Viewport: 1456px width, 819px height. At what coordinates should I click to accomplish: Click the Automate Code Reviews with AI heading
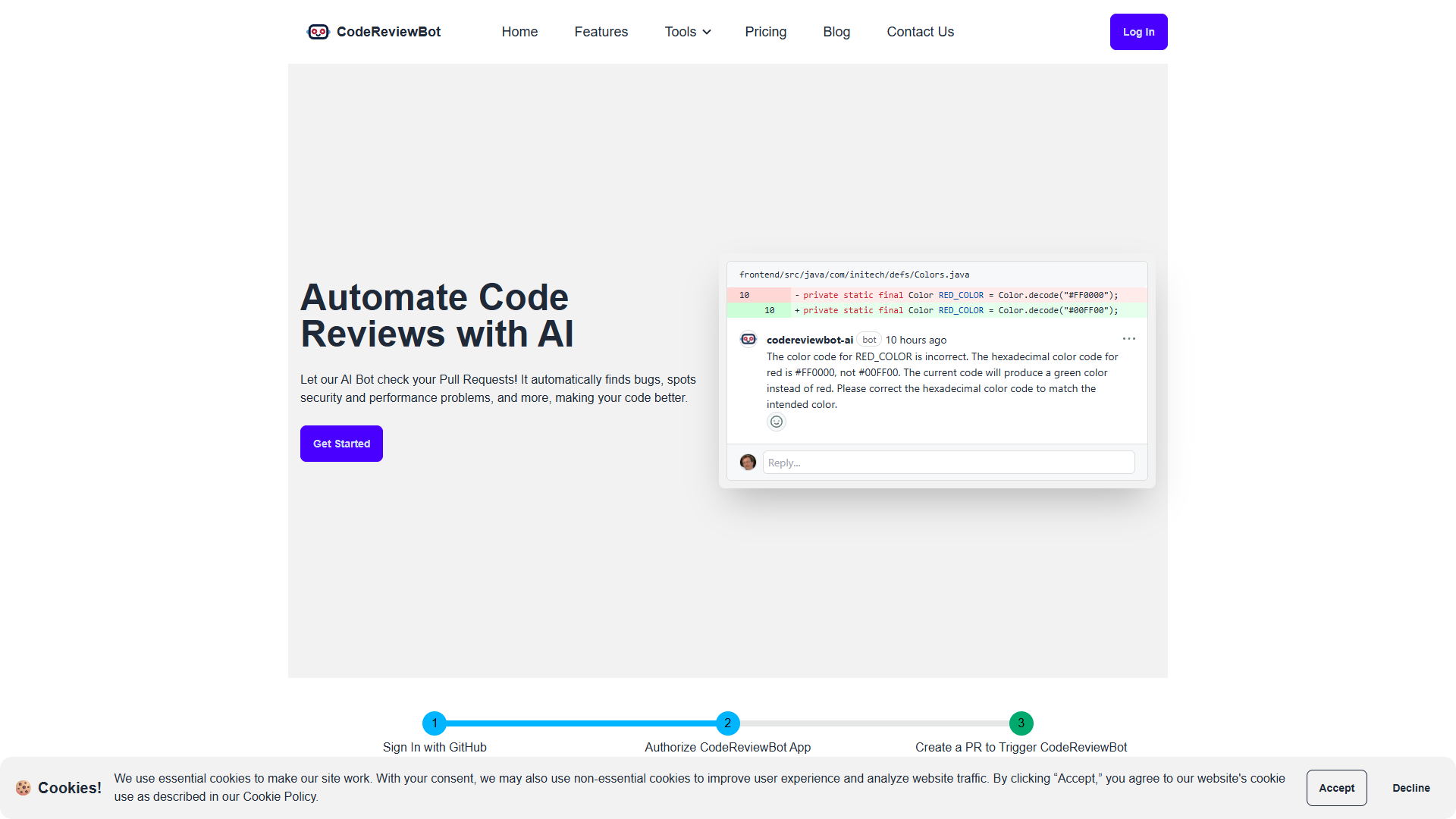click(437, 315)
